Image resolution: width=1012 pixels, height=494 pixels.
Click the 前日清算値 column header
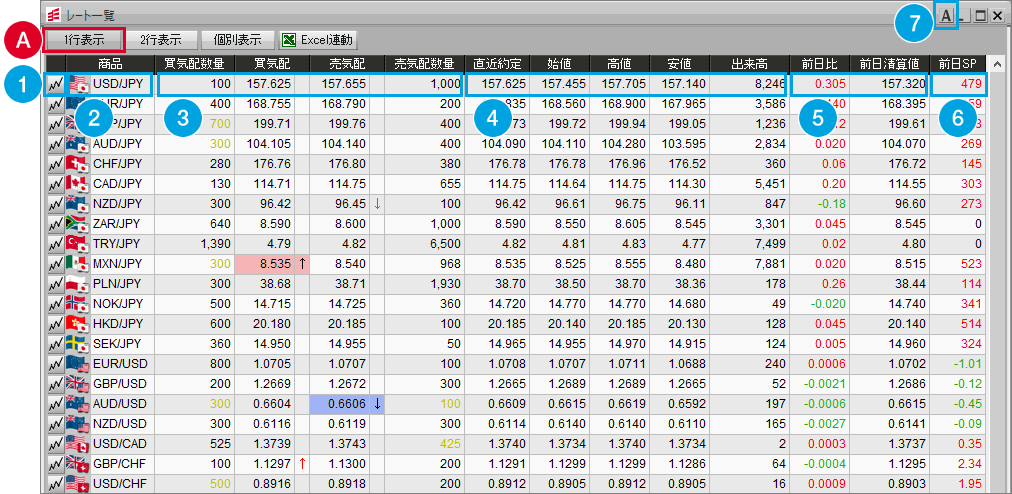tap(889, 64)
